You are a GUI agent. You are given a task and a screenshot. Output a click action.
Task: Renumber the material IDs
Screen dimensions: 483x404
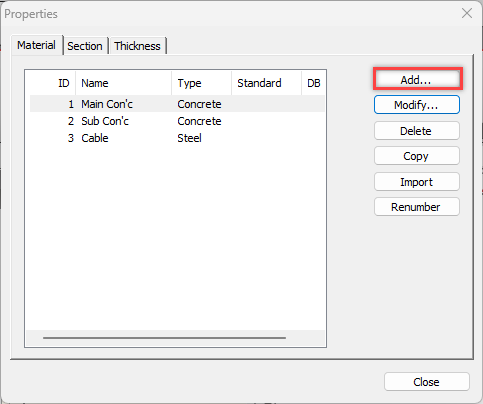click(x=417, y=207)
